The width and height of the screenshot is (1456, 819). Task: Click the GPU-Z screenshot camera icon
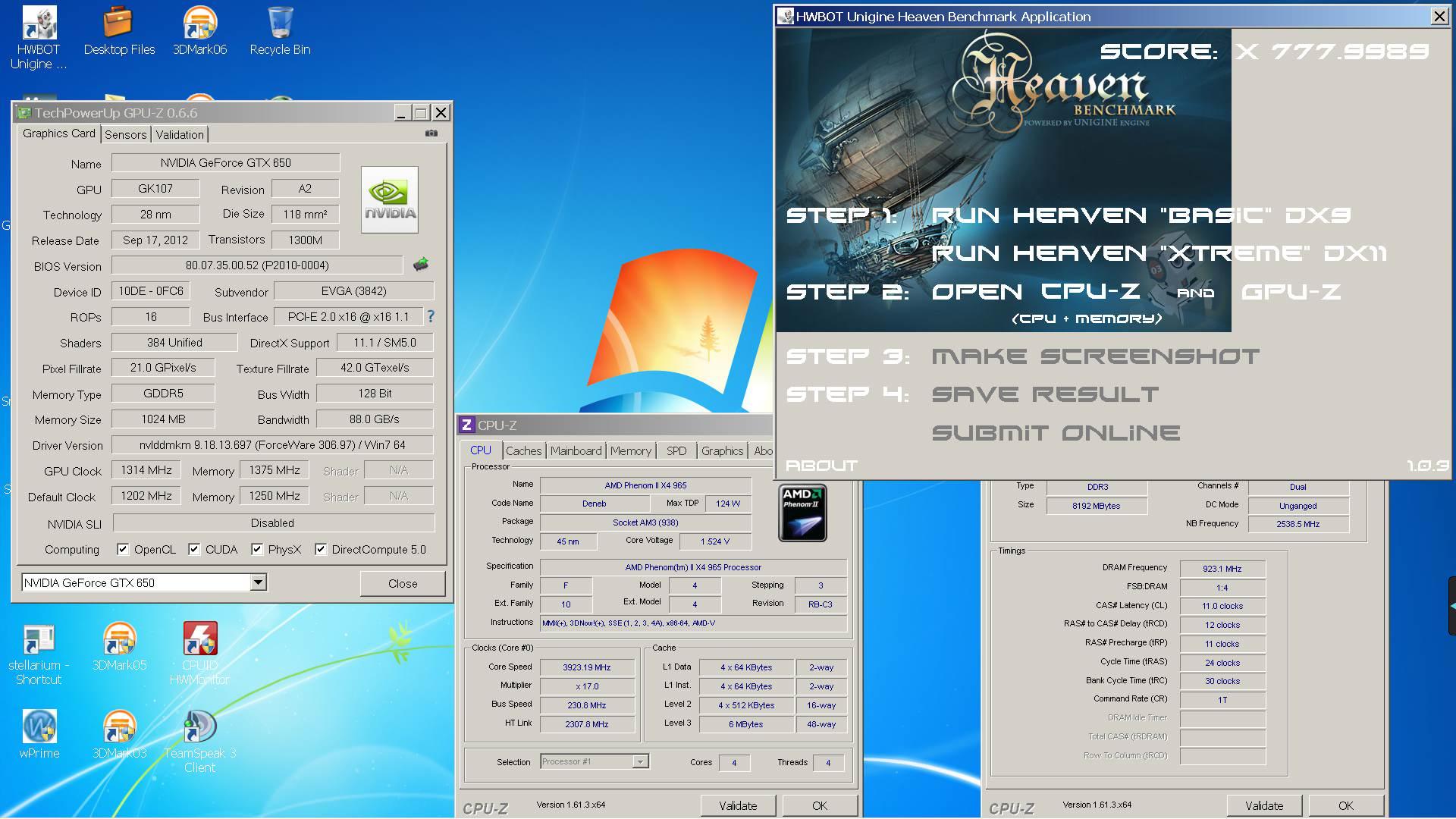[431, 133]
